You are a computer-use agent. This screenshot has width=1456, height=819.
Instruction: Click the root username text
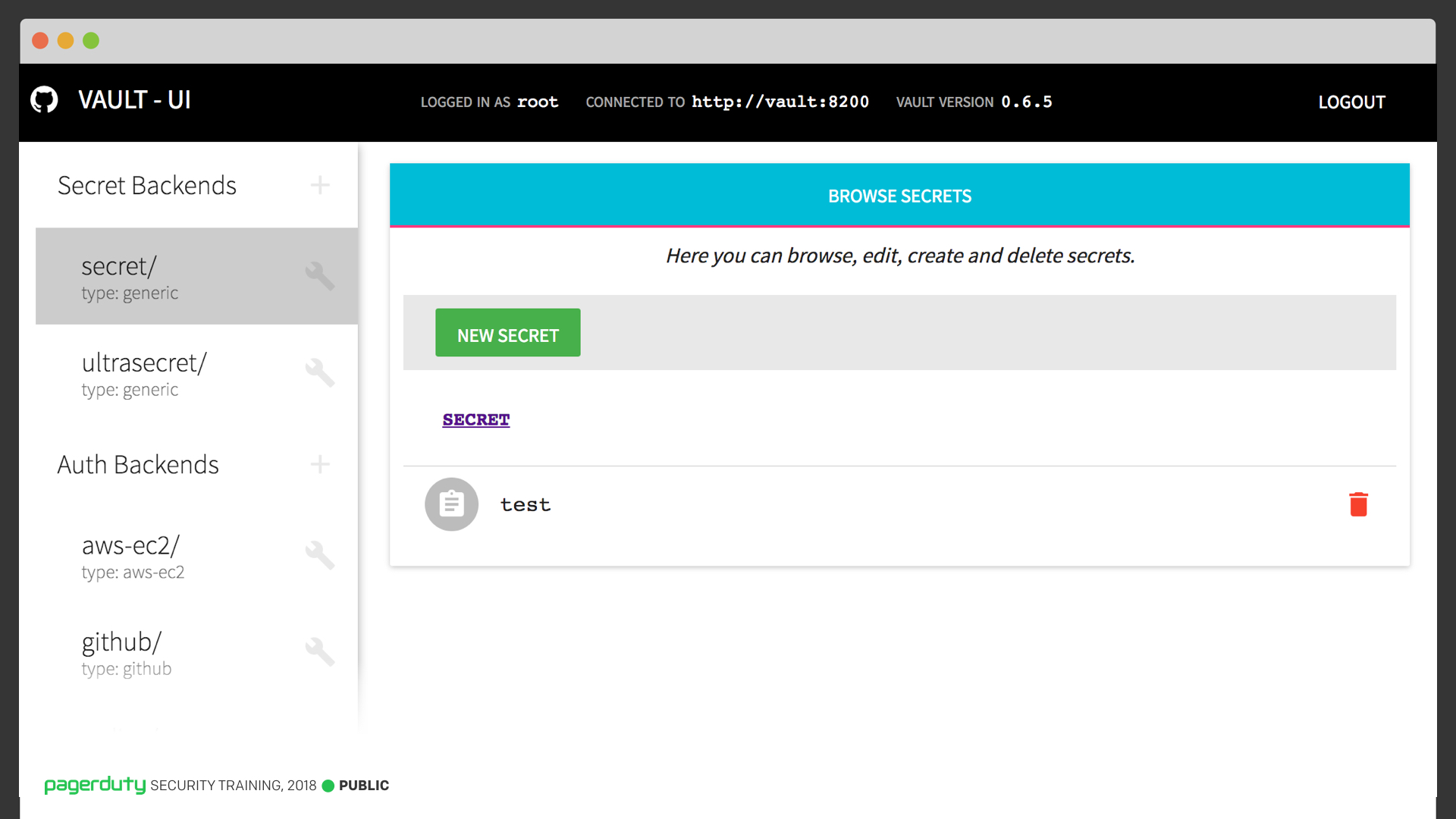(x=538, y=102)
